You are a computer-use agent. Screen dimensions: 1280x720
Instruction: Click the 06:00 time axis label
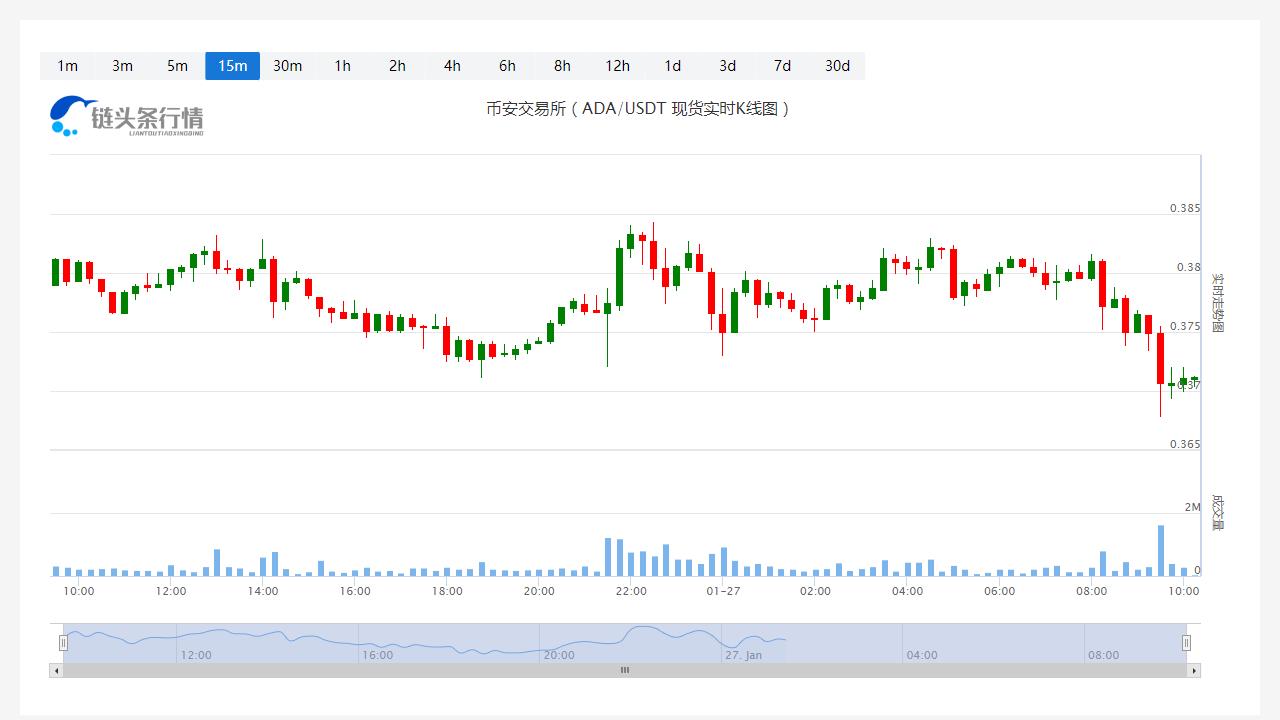[999, 591]
